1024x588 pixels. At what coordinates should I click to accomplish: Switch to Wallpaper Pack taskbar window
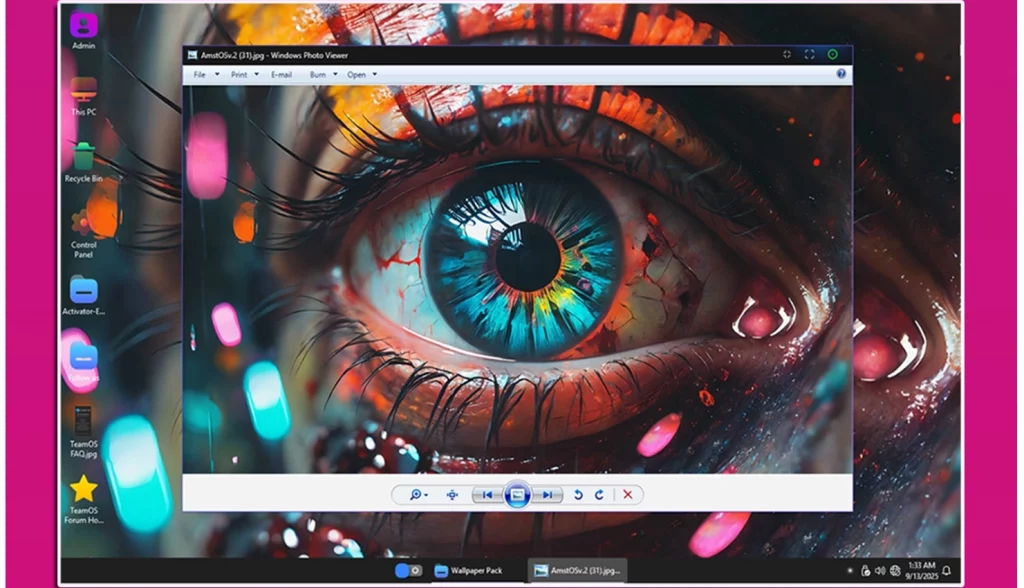pos(468,571)
